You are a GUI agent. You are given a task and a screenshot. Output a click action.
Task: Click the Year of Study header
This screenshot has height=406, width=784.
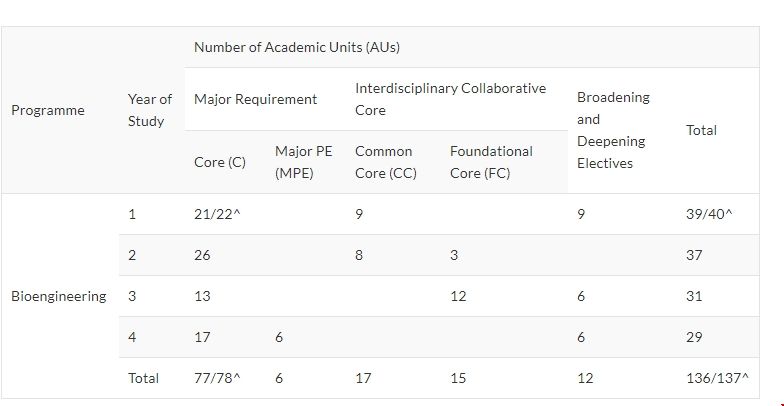tap(149, 110)
